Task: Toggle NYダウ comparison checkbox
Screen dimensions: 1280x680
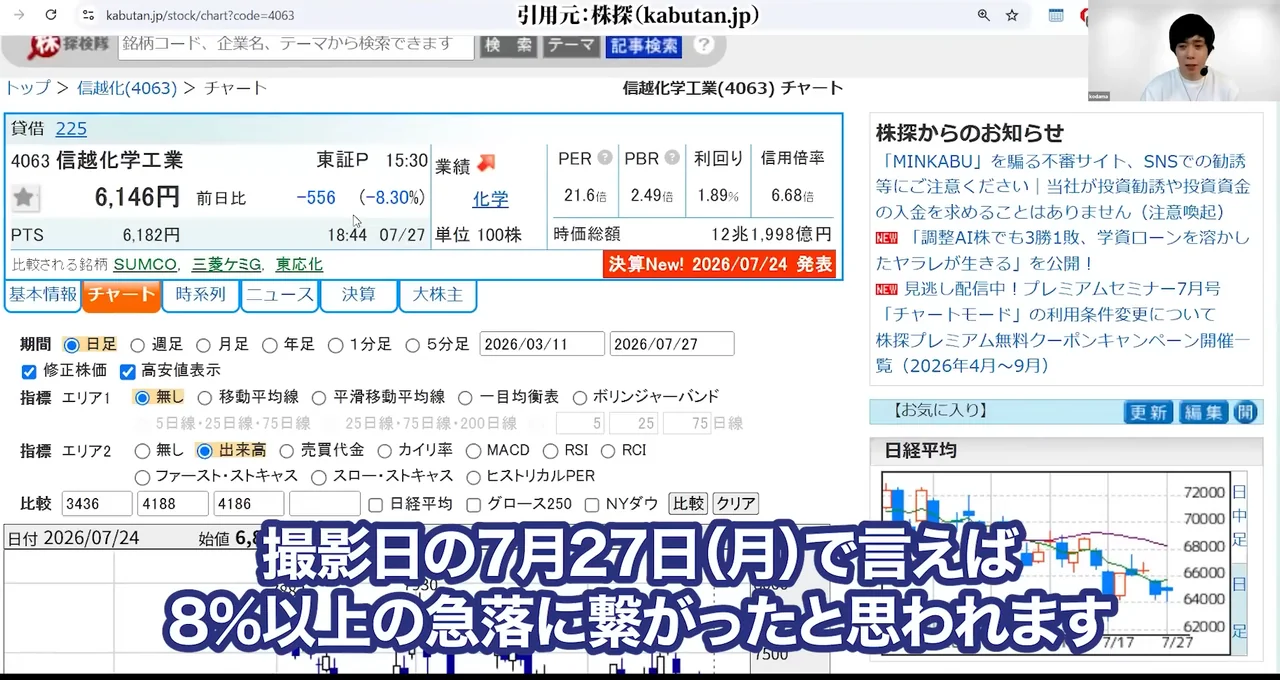Action: coord(592,504)
